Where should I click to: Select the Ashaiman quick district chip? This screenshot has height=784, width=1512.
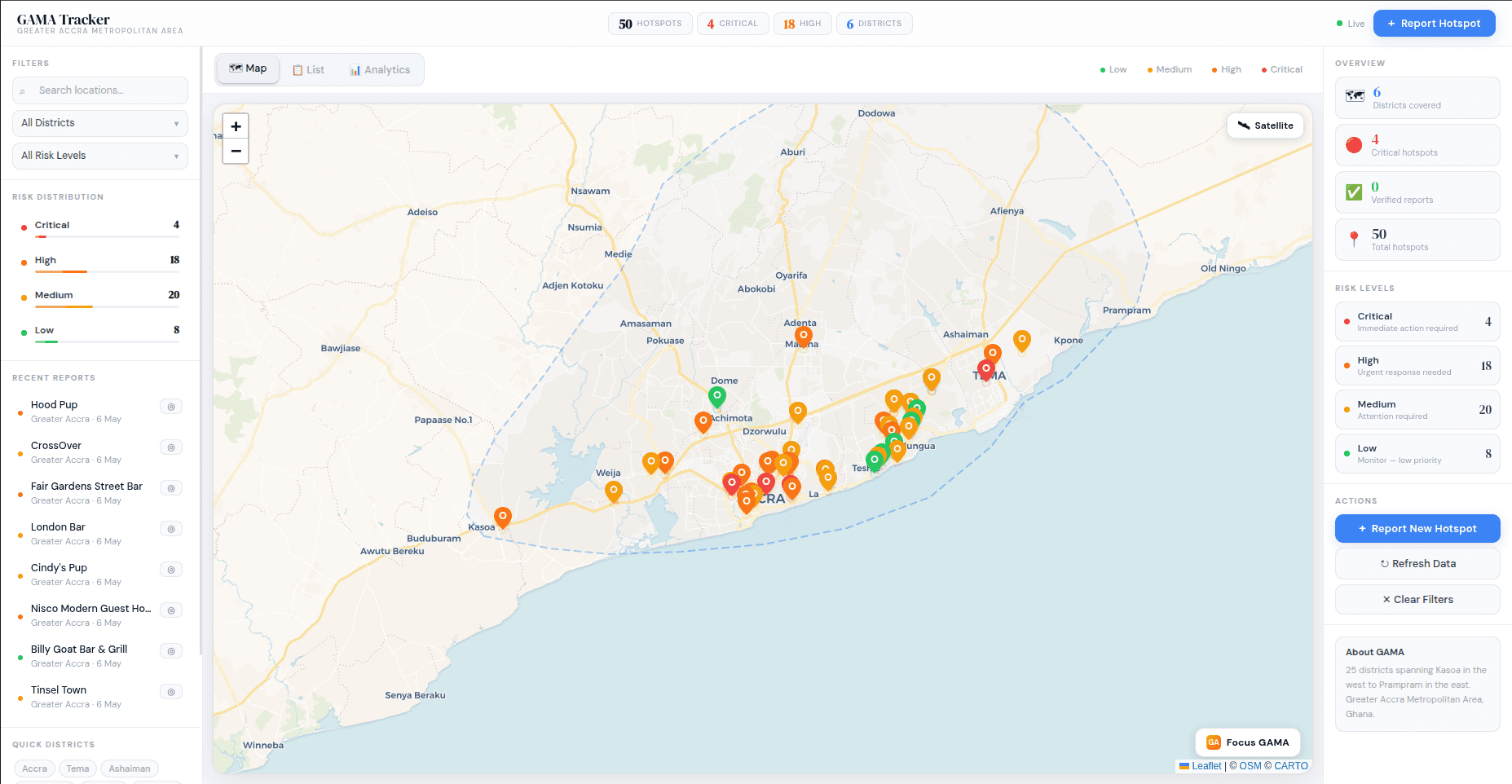(130, 769)
